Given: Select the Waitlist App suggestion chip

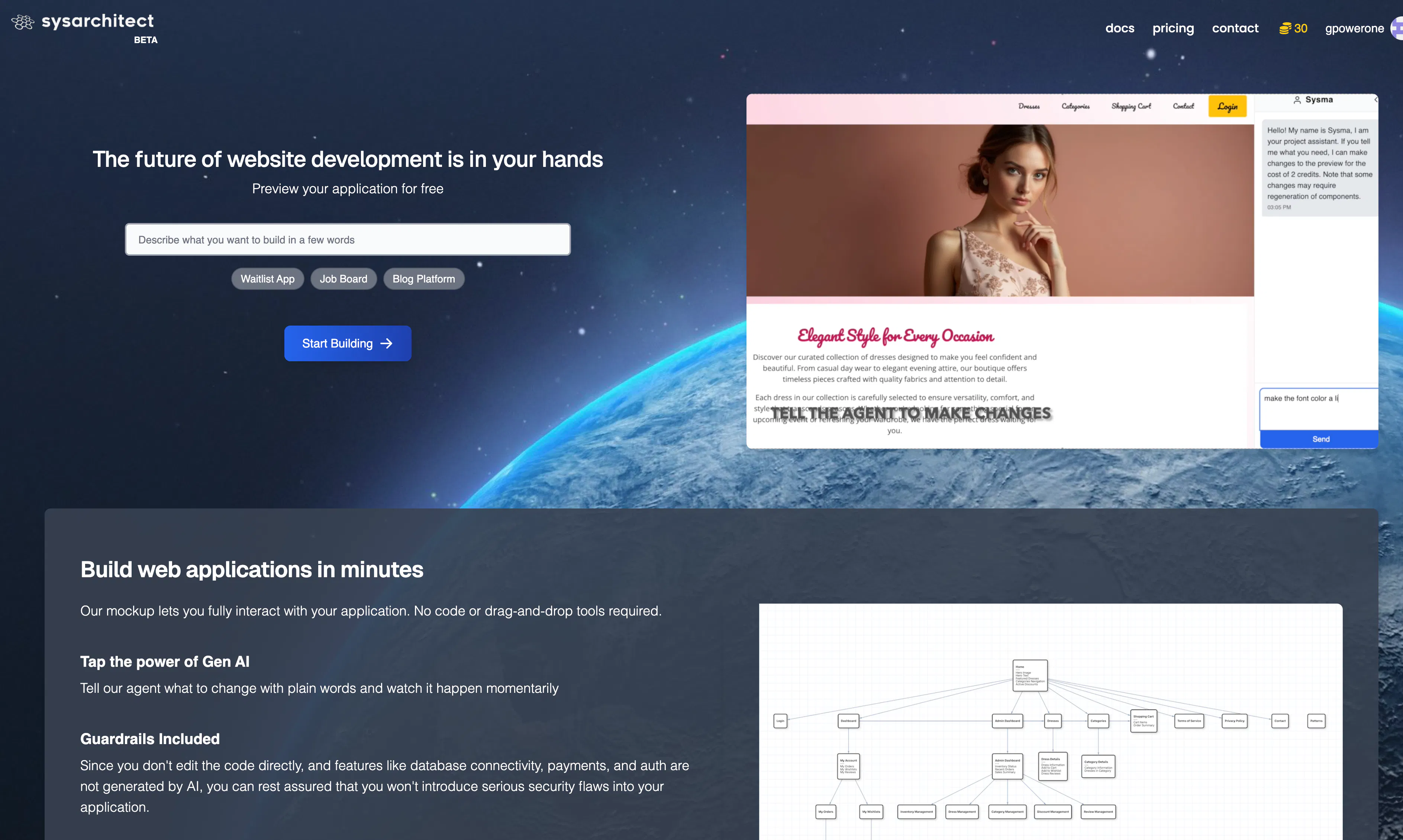Looking at the screenshot, I should click(x=267, y=278).
